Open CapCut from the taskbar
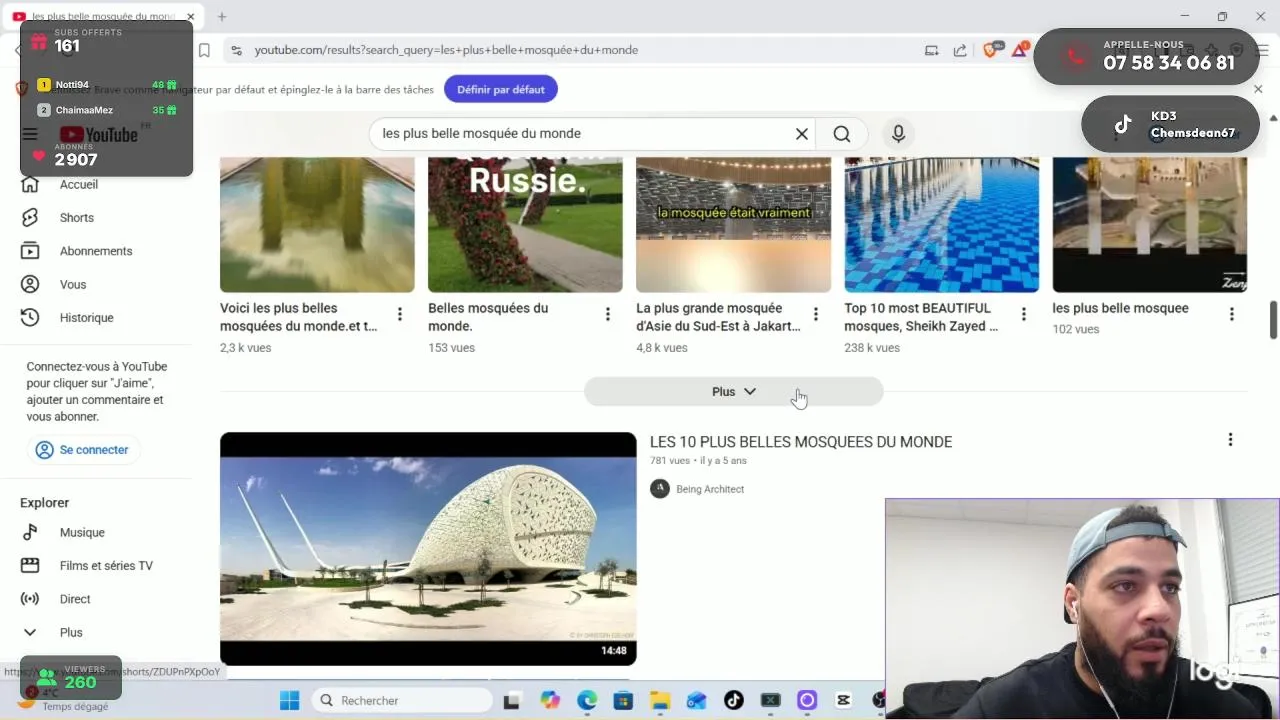 pos(843,700)
